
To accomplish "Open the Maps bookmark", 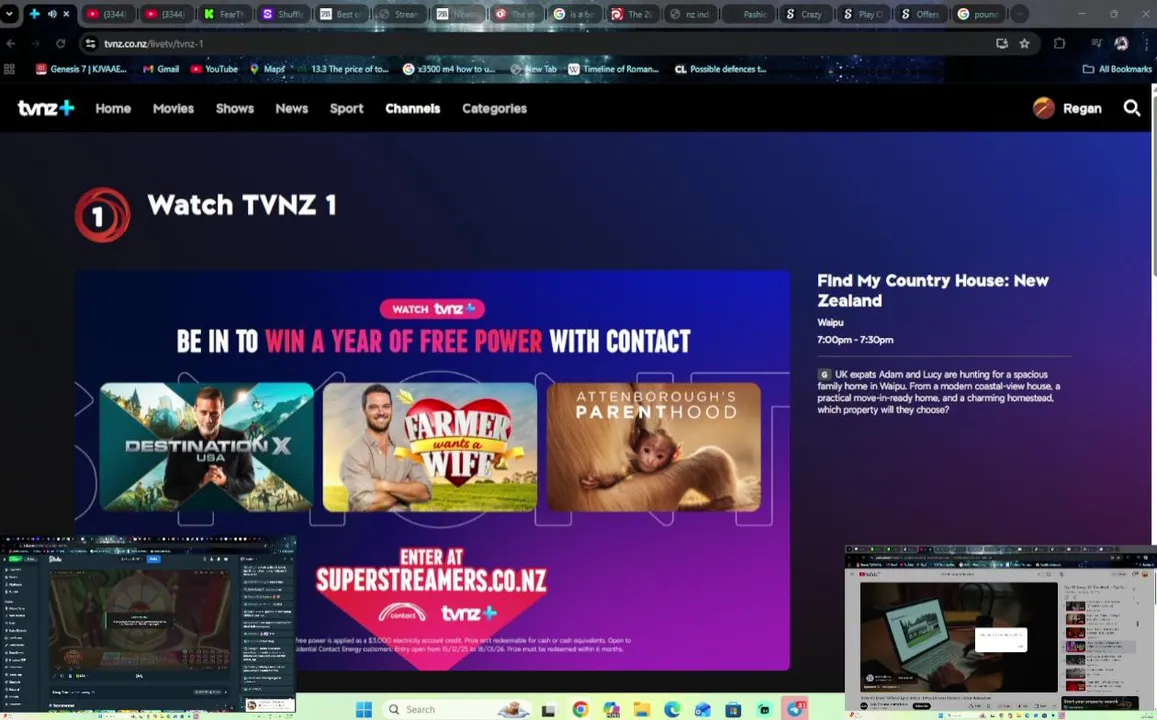I will click(x=267, y=69).
